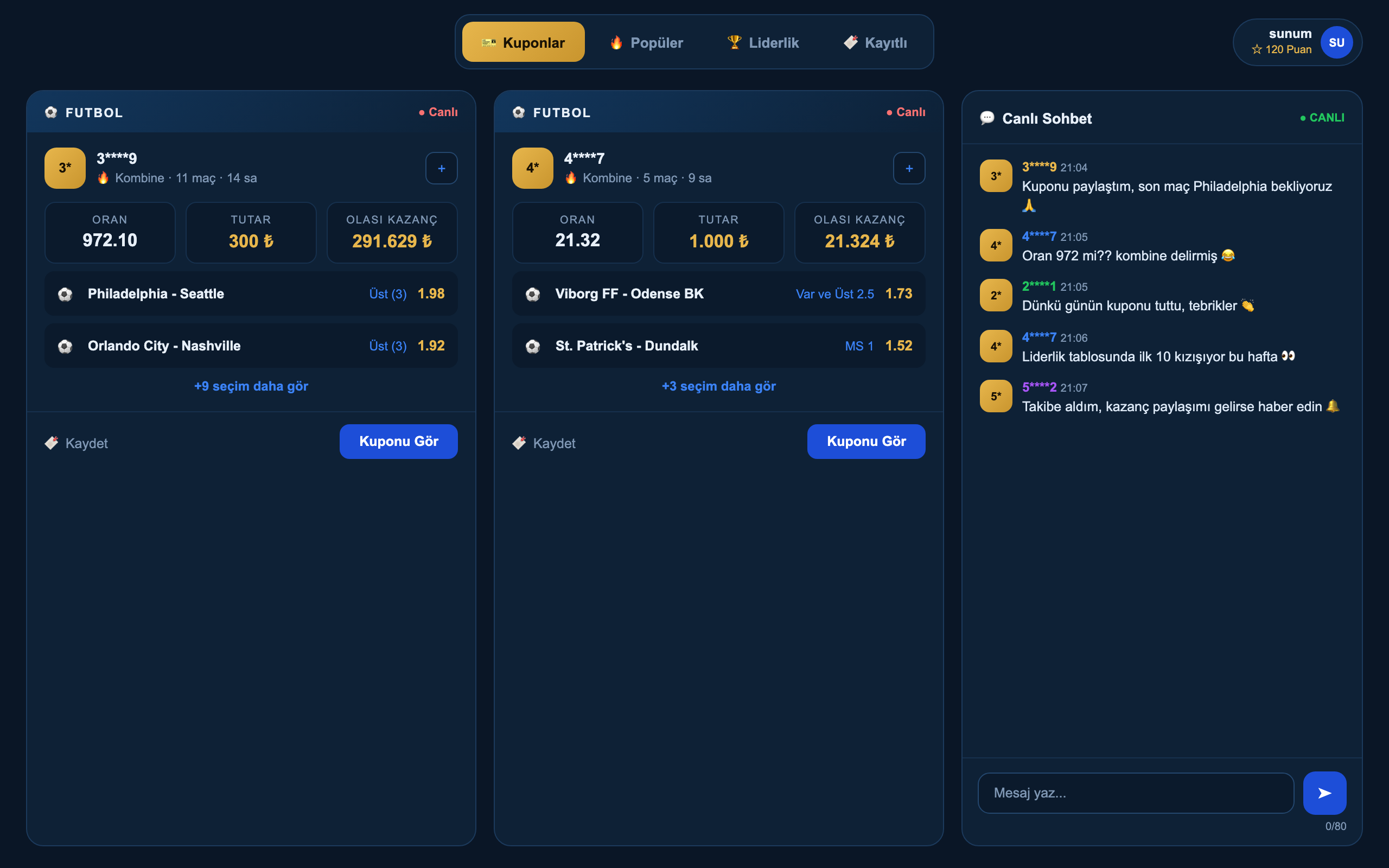This screenshot has width=1389, height=868.
Task: Click the ORAN 21.32 box
Action: coord(578,233)
